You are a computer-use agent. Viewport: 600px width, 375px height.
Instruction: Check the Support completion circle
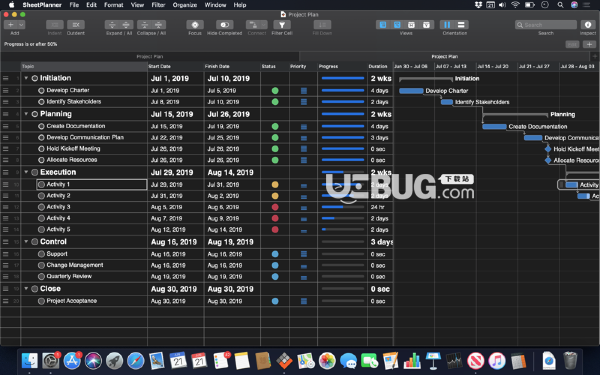coord(41,254)
